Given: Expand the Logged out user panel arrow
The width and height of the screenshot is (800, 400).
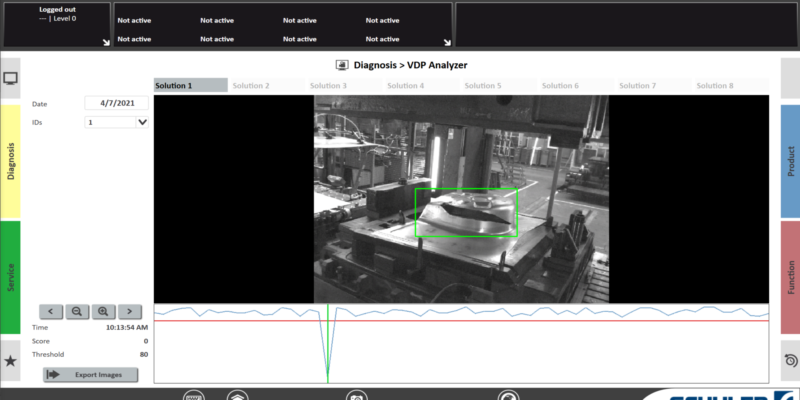Looking at the screenshot, I should [105, 43].
